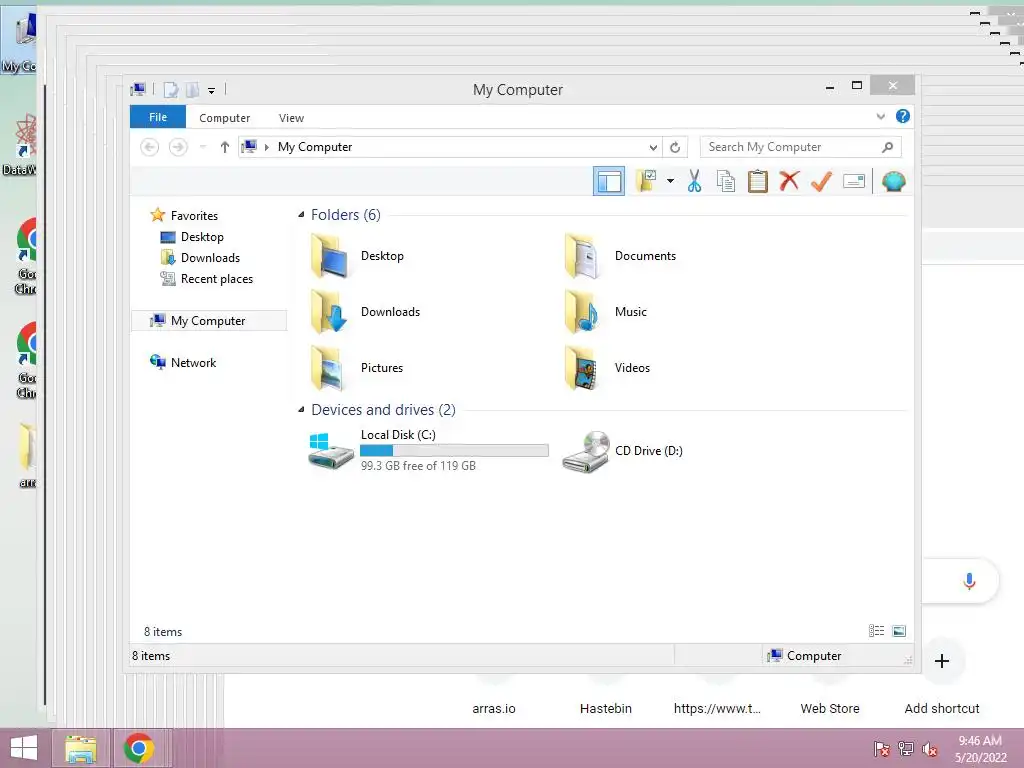The width and height of the screenshot is (1024, 768).
Task: Open recent locations dropdown beside Forward
Action: 203,147
